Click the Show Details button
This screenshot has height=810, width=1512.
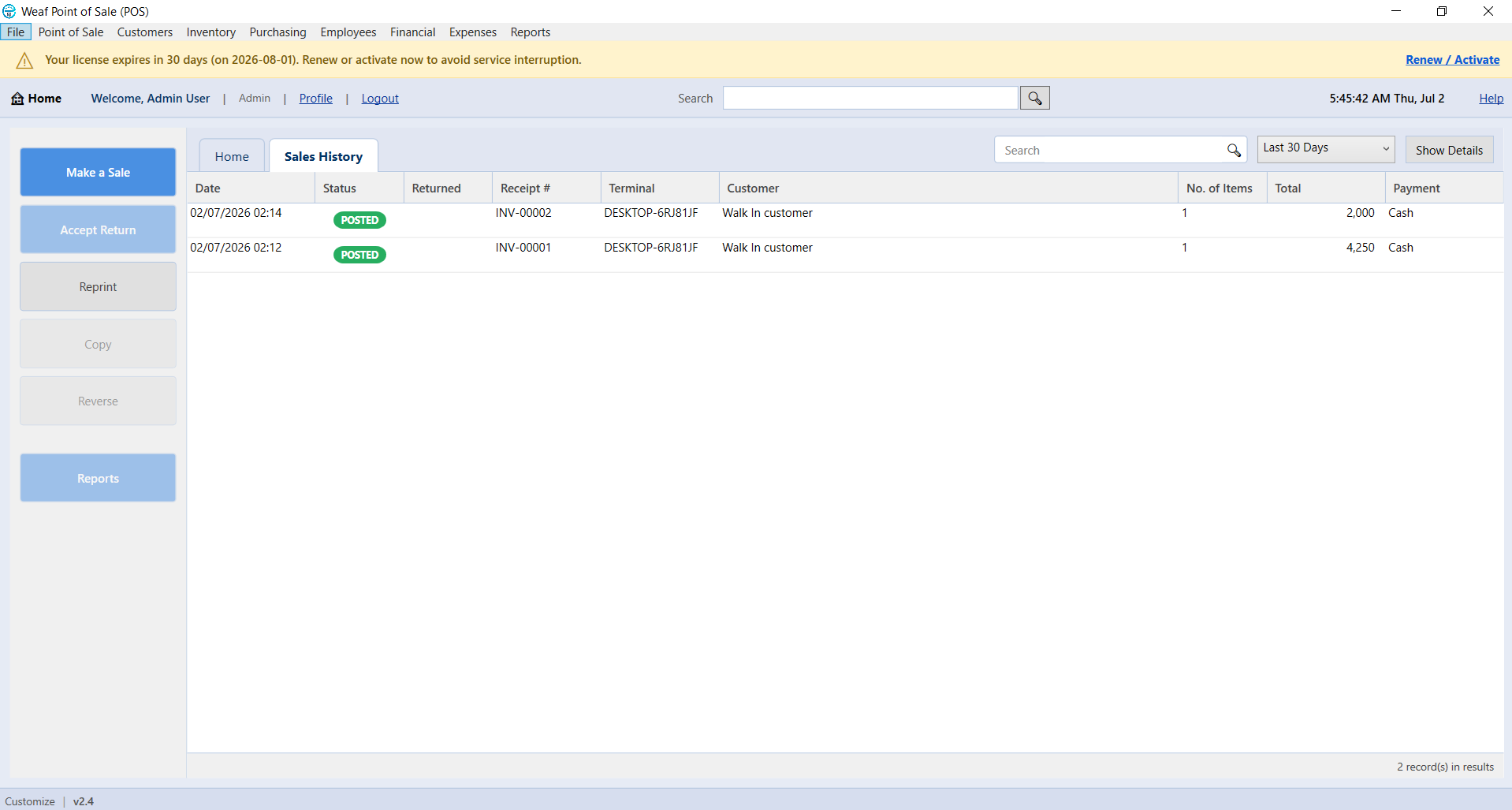point(1449,150)
